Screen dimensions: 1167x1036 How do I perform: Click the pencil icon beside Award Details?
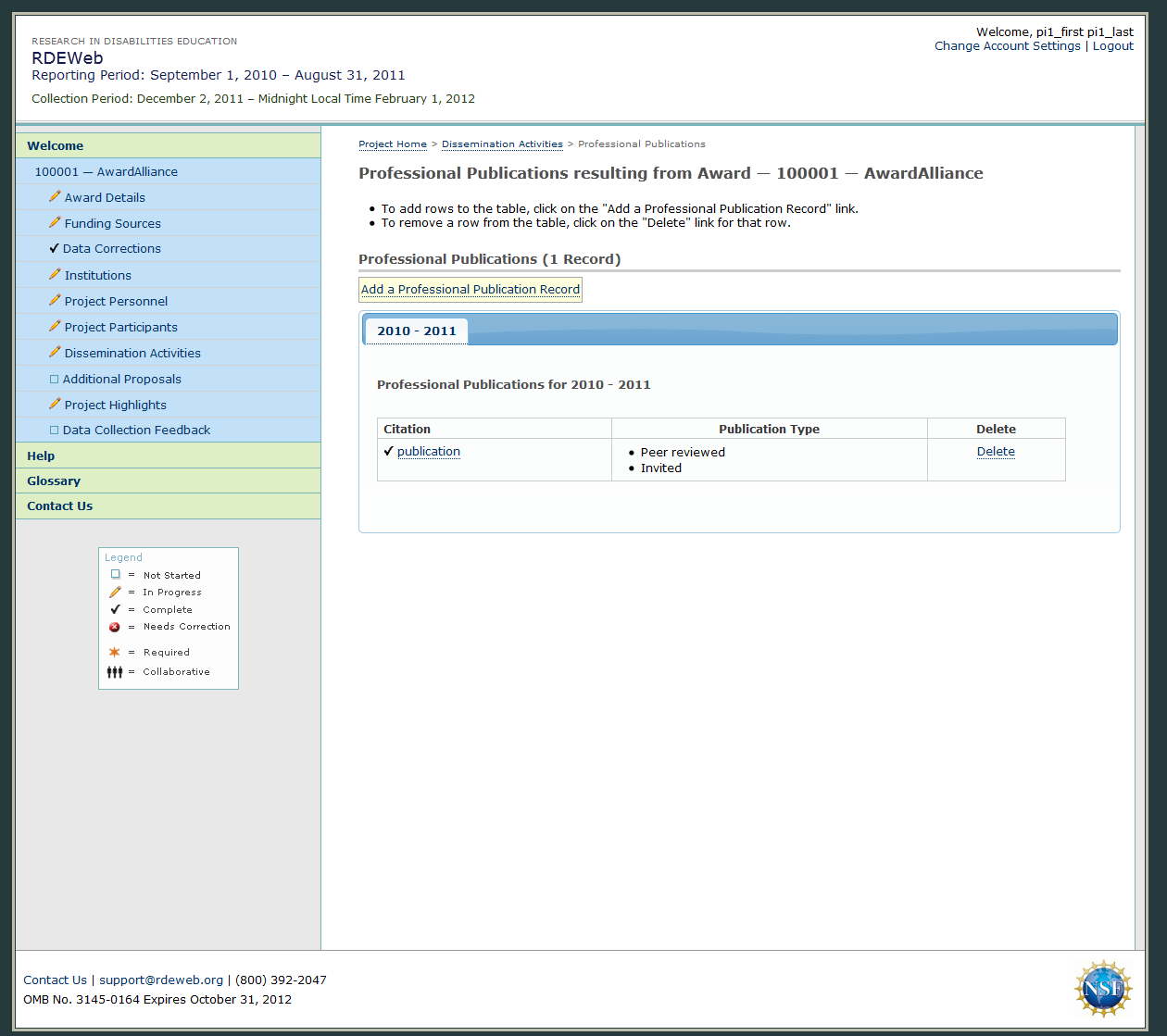coord(55,197)
